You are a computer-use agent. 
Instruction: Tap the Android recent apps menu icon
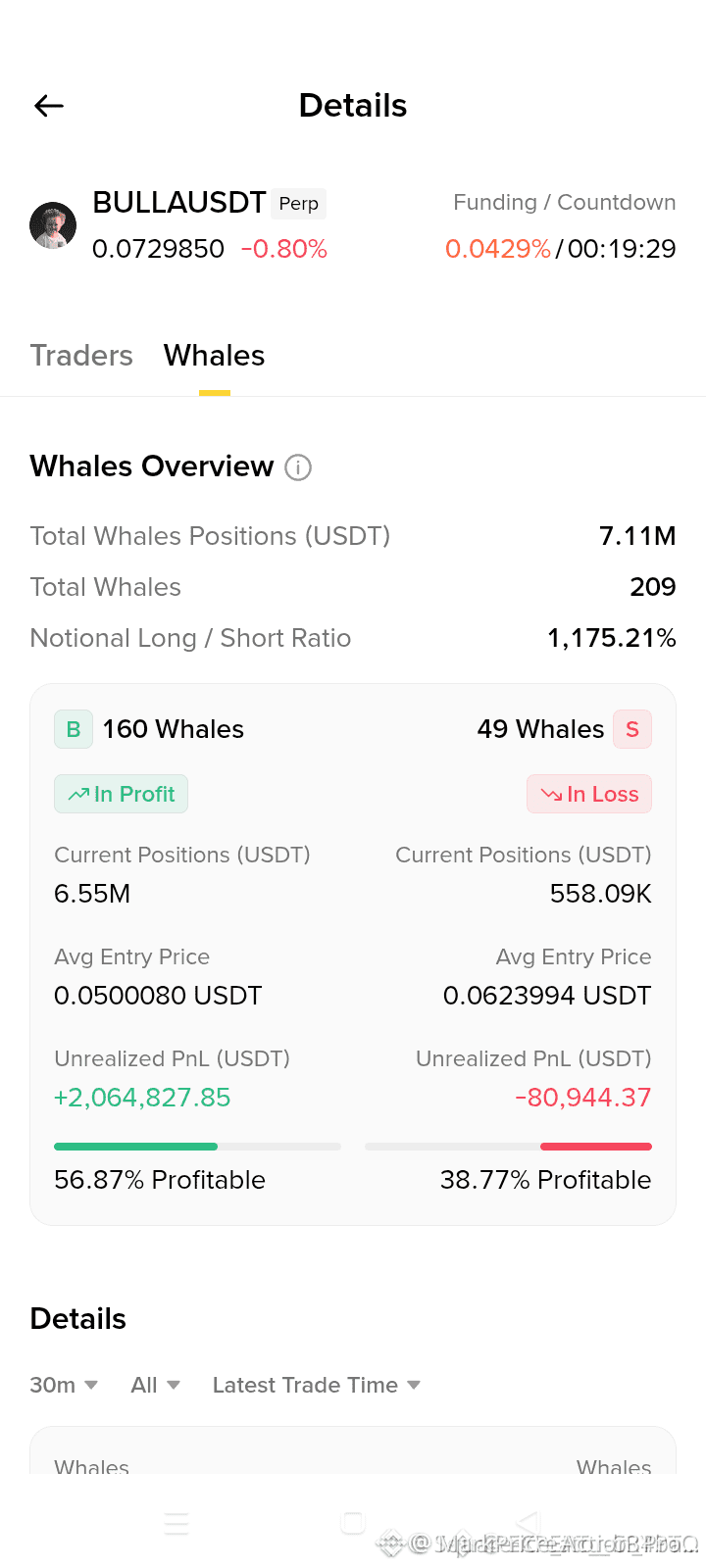[176, 1523]
